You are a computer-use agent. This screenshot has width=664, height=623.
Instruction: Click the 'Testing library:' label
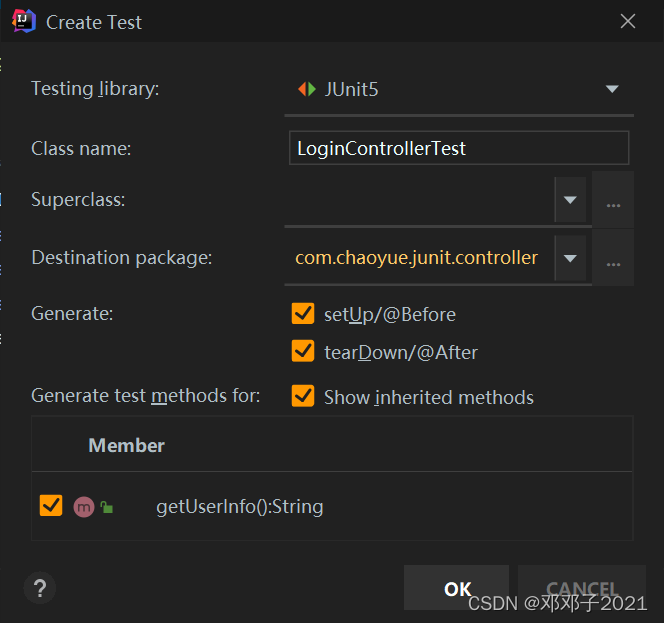tap(95, 89)
